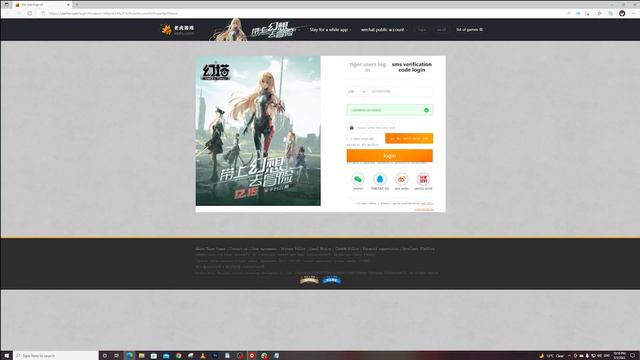Click the Edge browser taskbar icon

[x=129, y=356]
